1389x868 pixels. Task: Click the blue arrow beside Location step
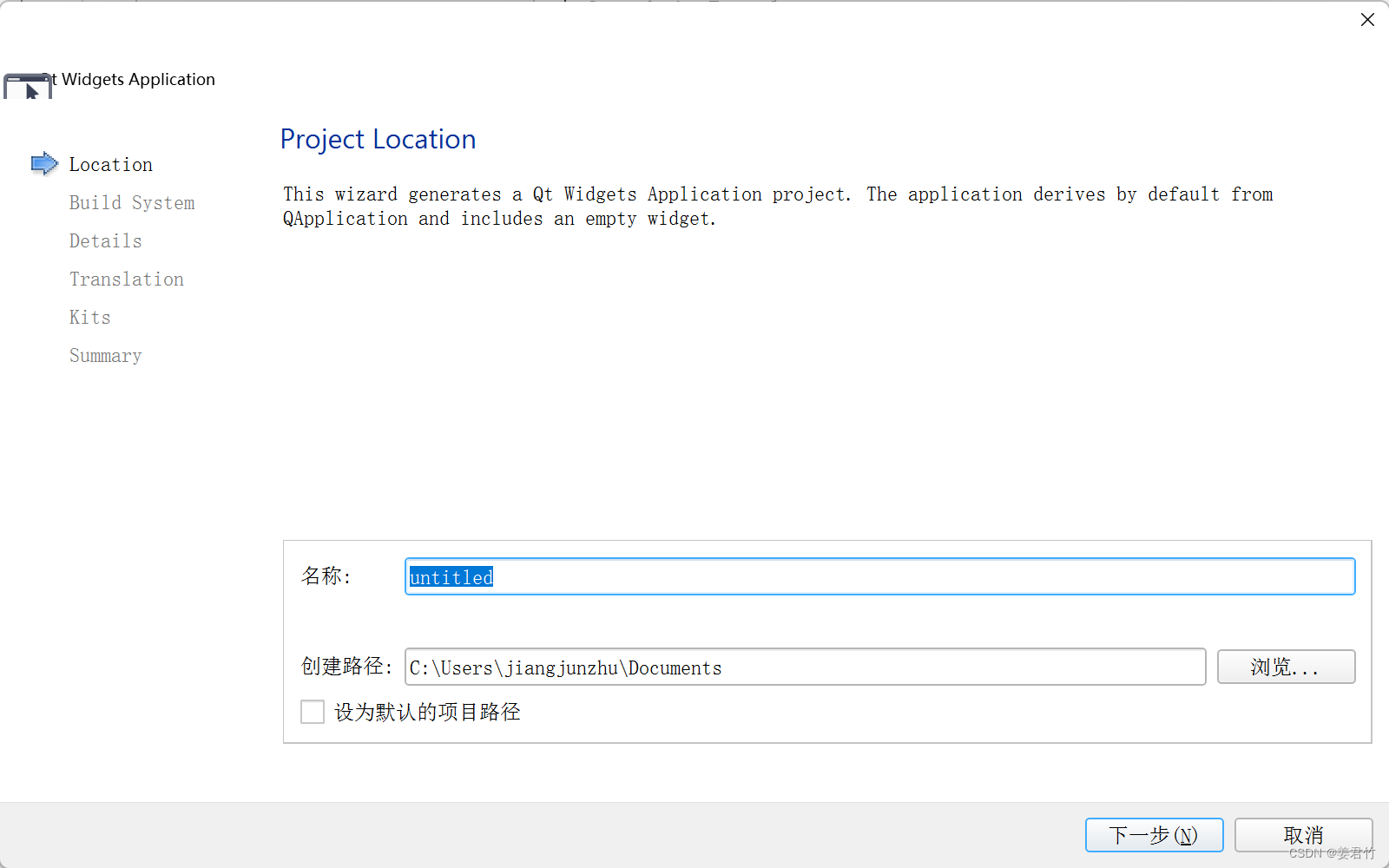click(44, 163)
